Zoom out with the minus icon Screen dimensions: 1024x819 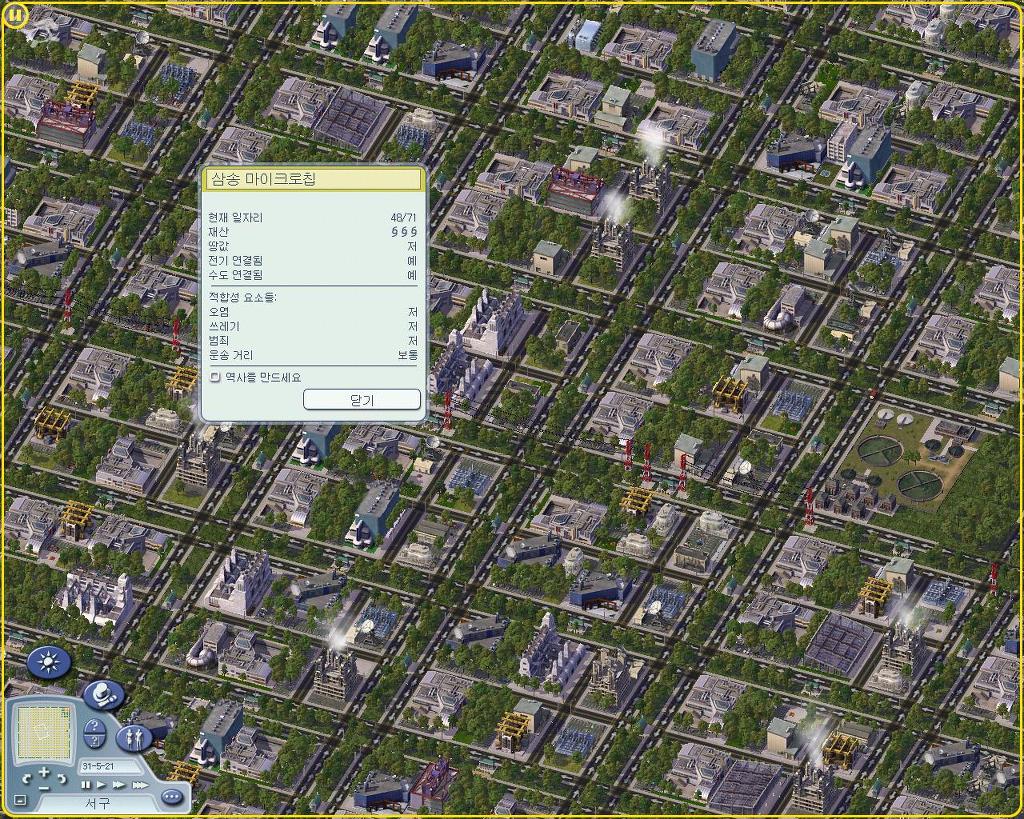pos(44,789)
